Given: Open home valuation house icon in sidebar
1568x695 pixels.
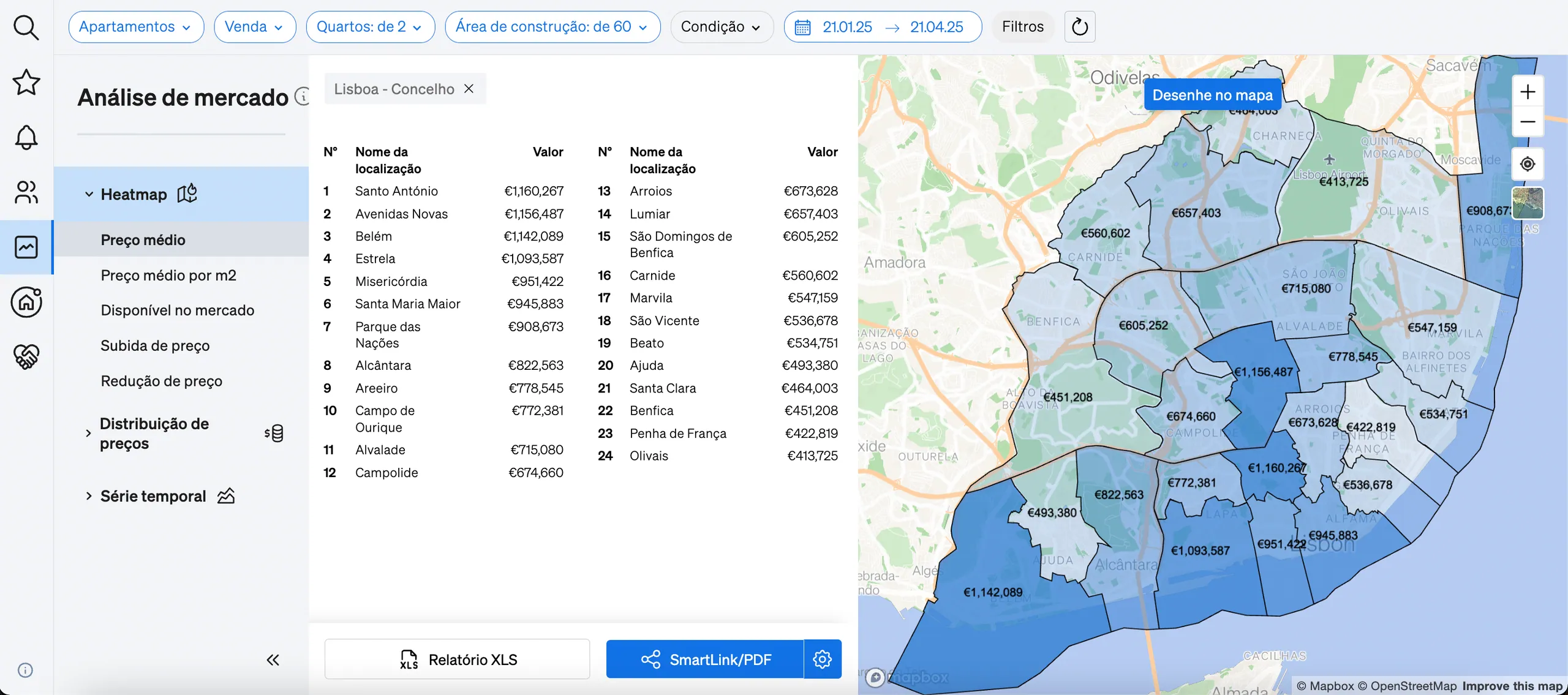Looking at the screenshot, I should click(26, 302).
